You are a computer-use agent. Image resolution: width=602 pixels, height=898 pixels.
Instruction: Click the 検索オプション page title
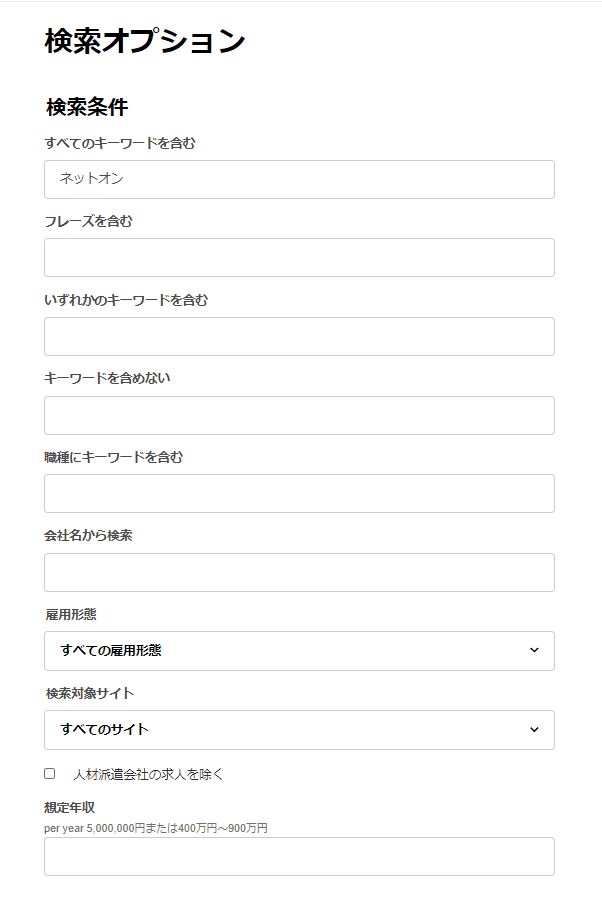point(145,41)
